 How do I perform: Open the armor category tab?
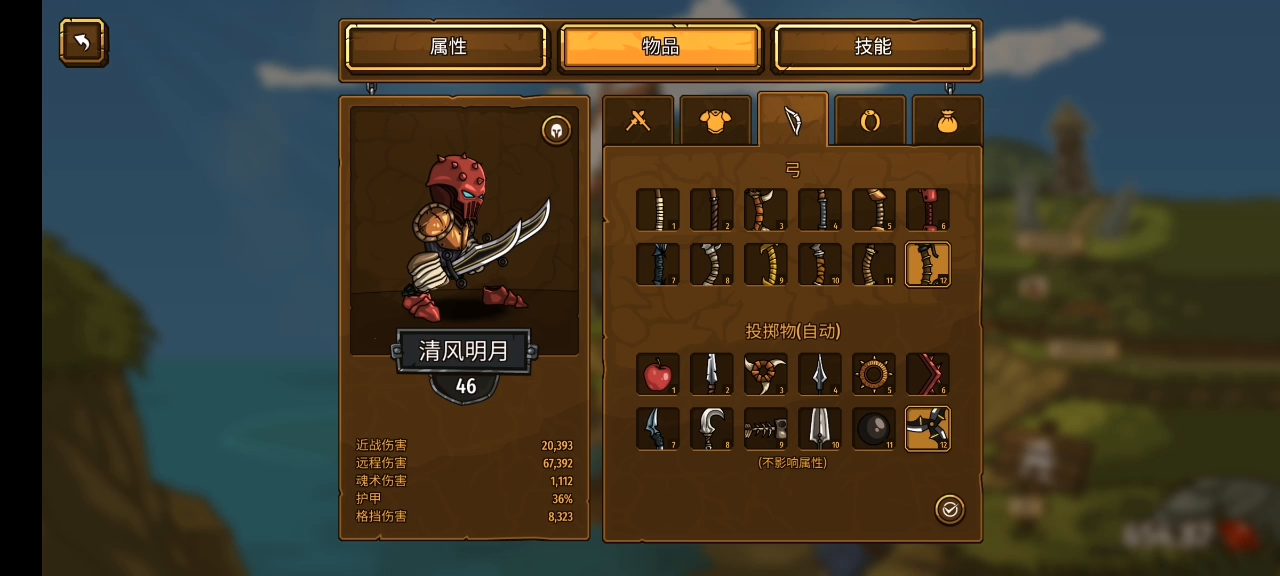715,121
